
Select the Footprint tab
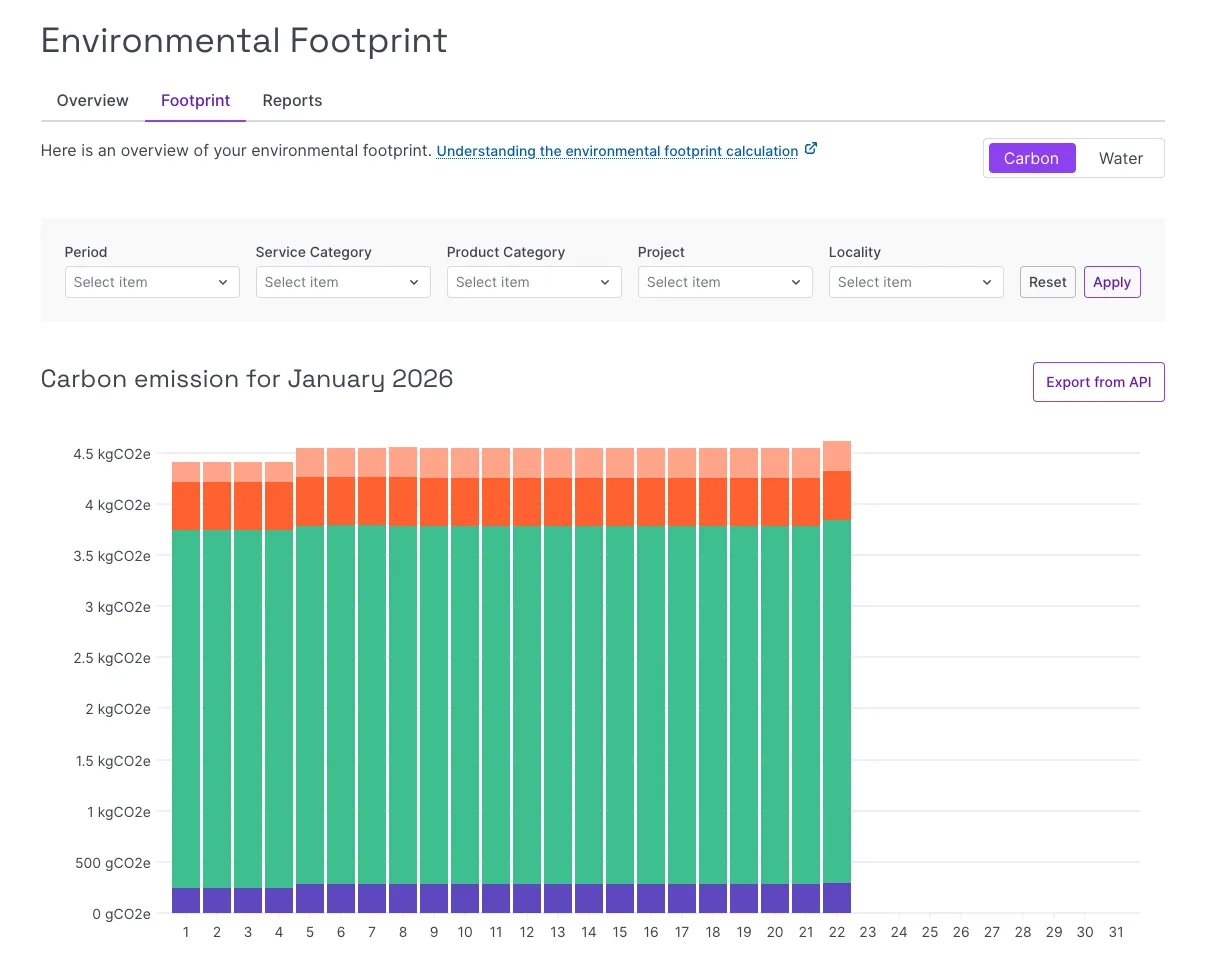click(x=195, y=100)
